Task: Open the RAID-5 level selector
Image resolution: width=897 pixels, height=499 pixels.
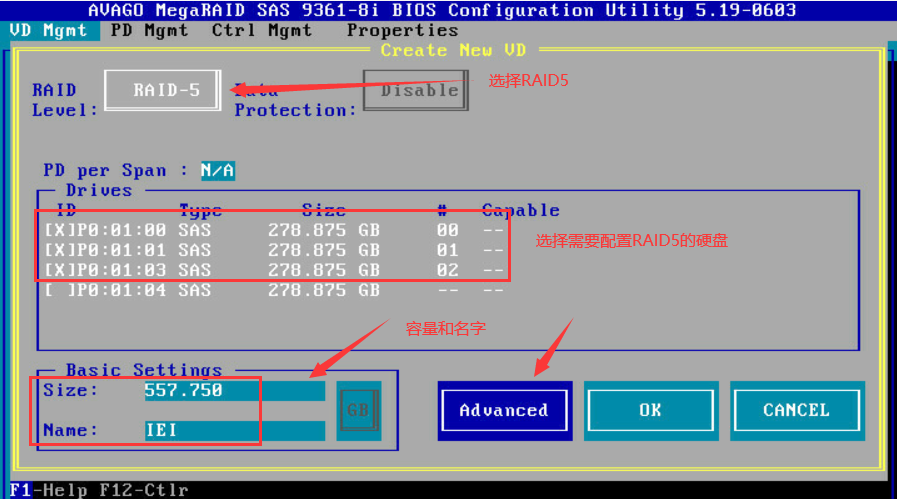Action: (162, 90)
